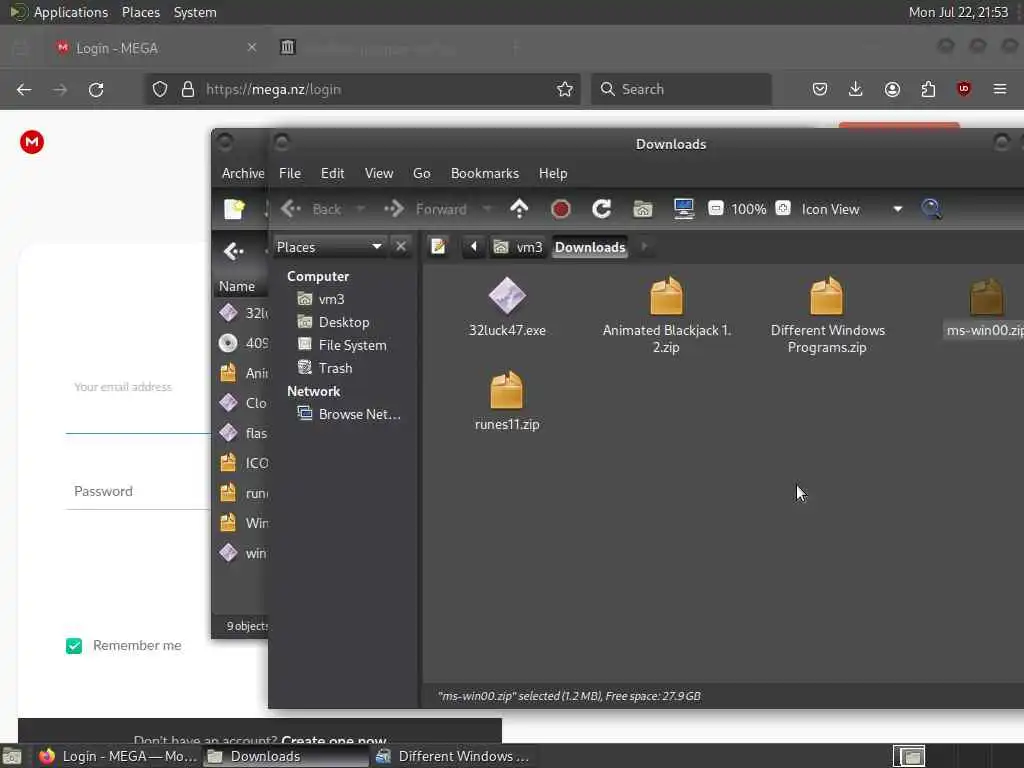Click the site security padlock icon
This screenshot has height=768, width=1024.
pos(187,89)
